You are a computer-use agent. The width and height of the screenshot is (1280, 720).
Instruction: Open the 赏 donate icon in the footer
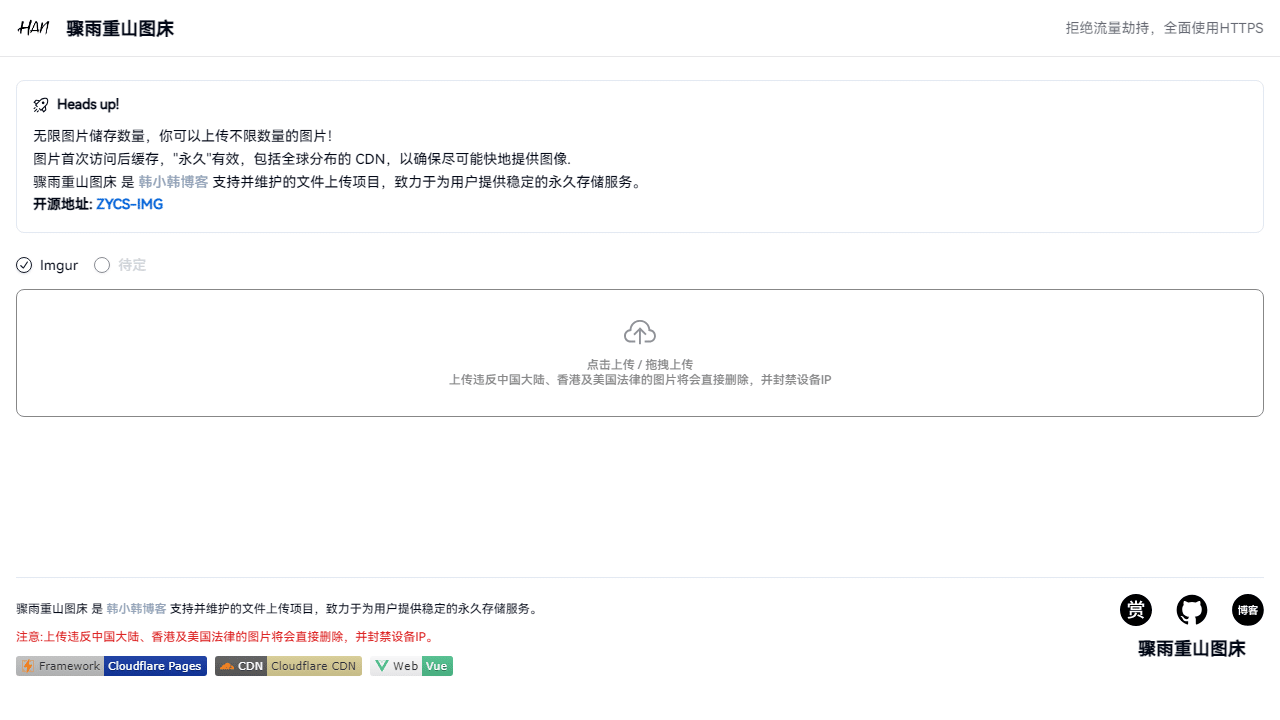pyautogui.click(x=1136, y=610)
